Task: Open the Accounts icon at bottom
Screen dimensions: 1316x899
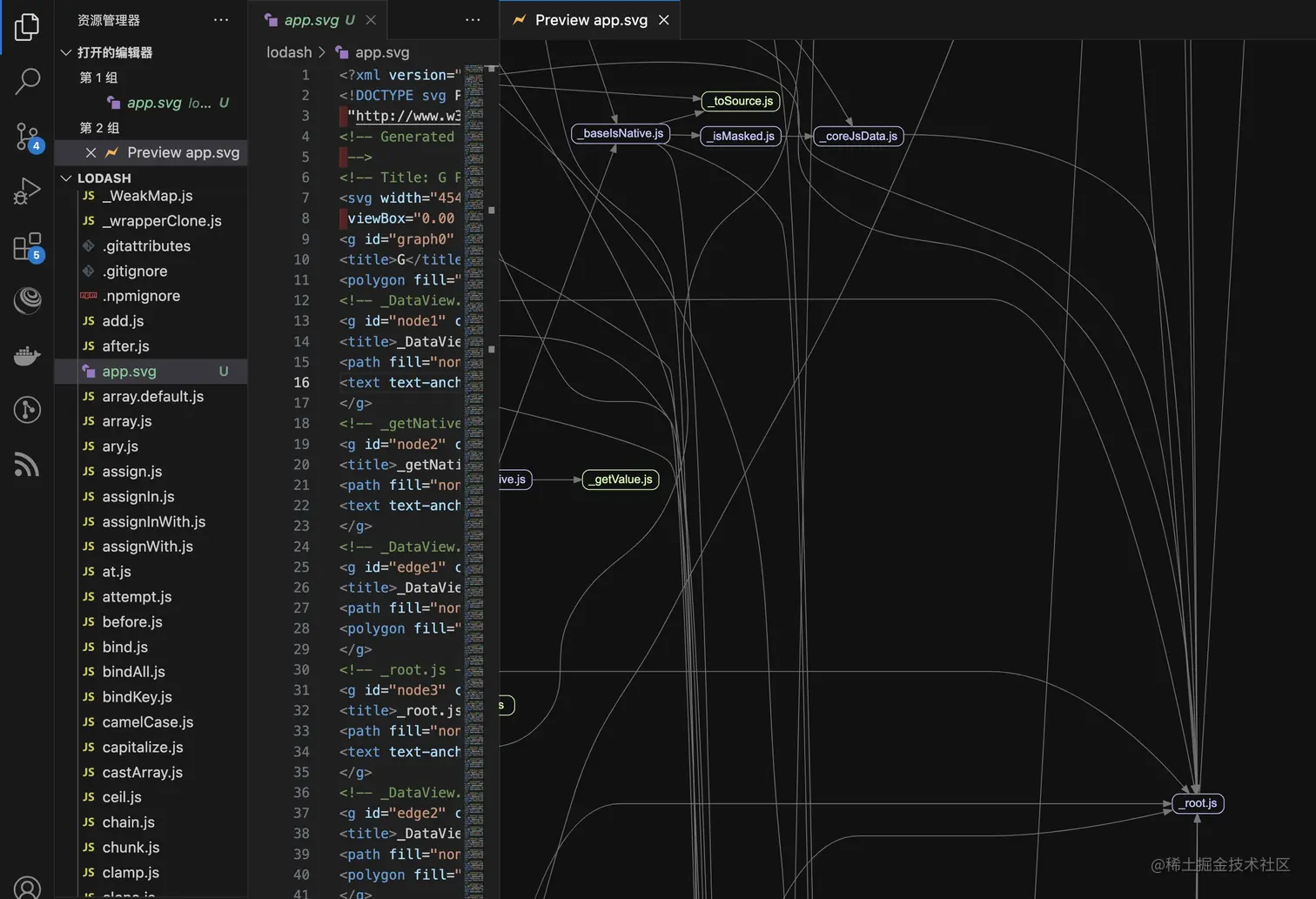Action: tap(27, 886)
